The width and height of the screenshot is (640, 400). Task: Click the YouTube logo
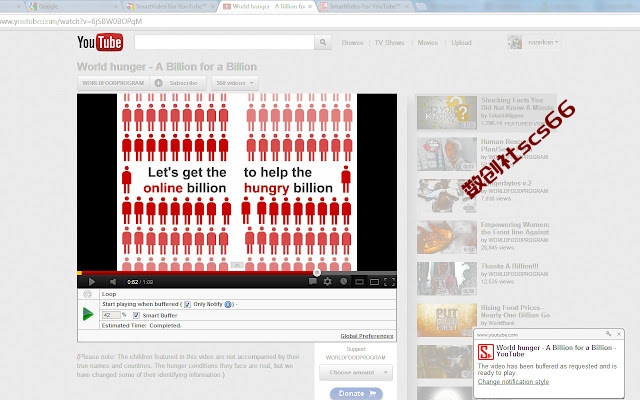(100, 42)
